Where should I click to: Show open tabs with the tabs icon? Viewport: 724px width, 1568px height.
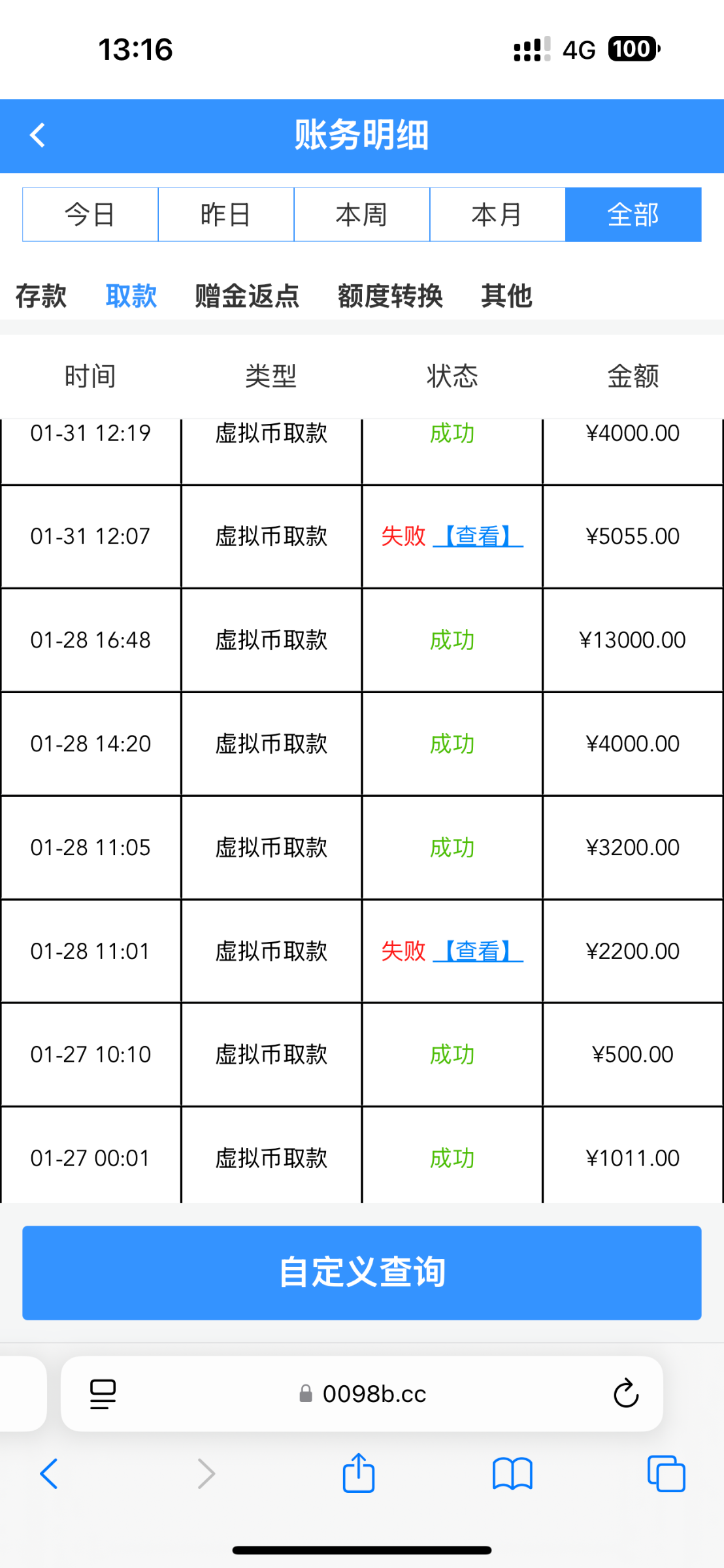coord(666,1474)
